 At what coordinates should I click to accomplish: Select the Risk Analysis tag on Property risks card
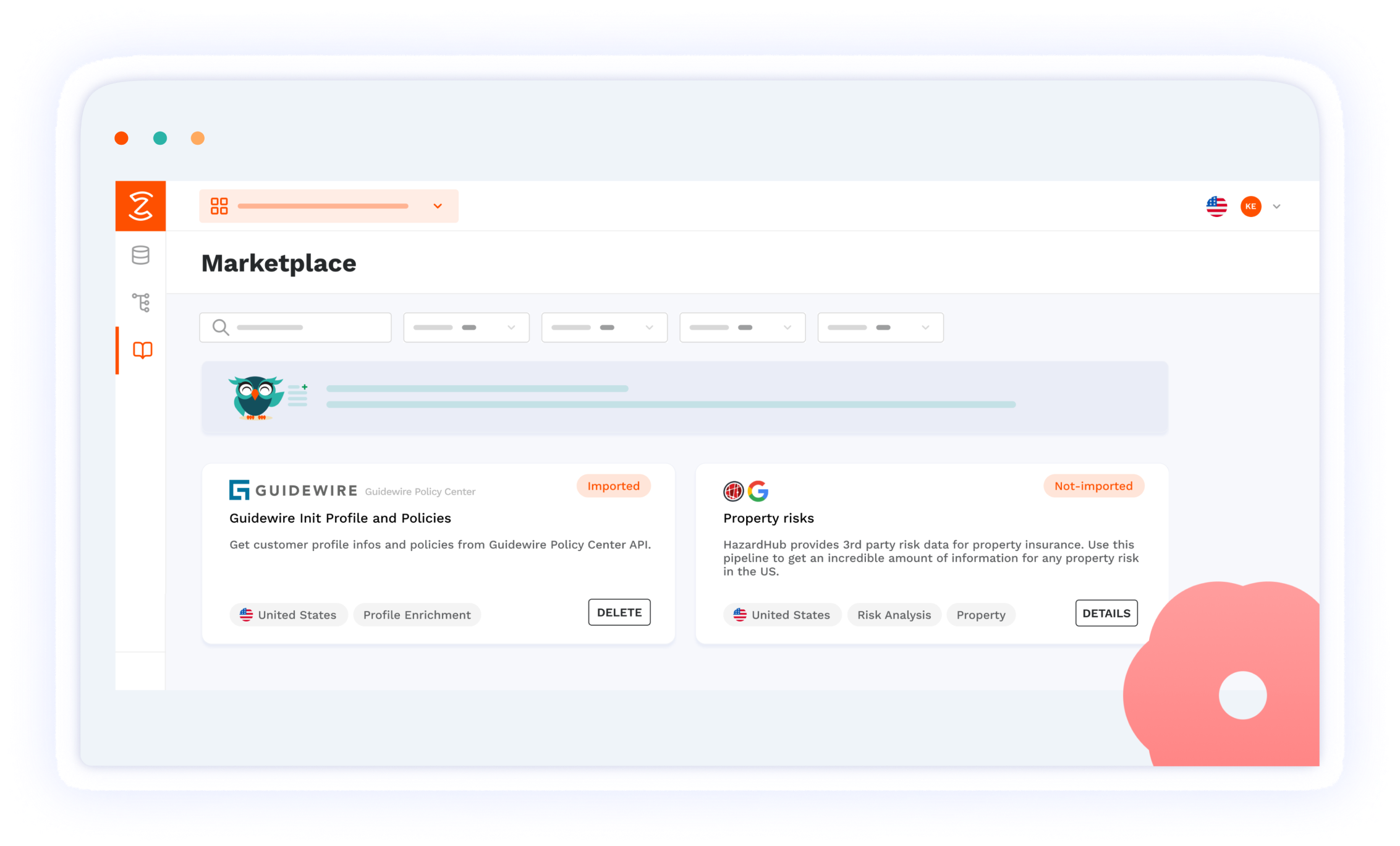point(893,614)
